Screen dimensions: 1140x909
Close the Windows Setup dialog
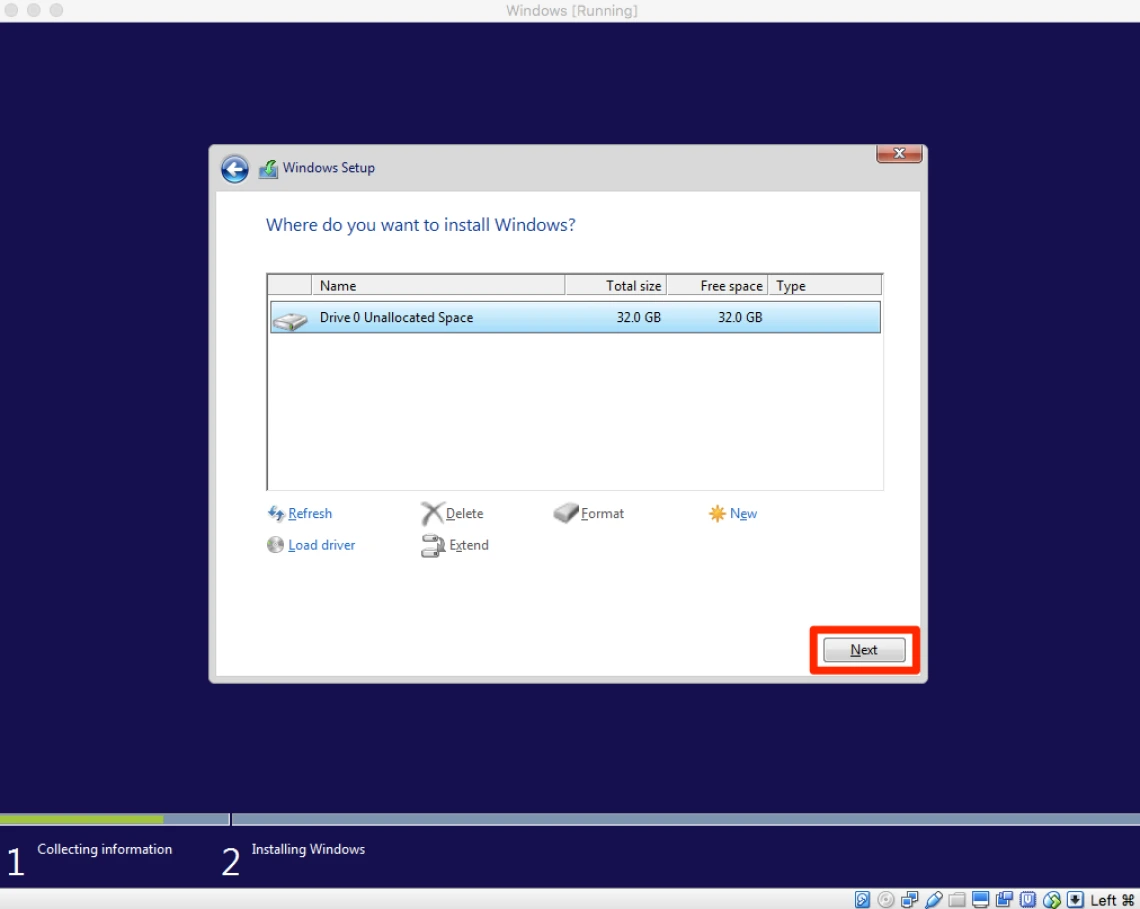[899, 153]
